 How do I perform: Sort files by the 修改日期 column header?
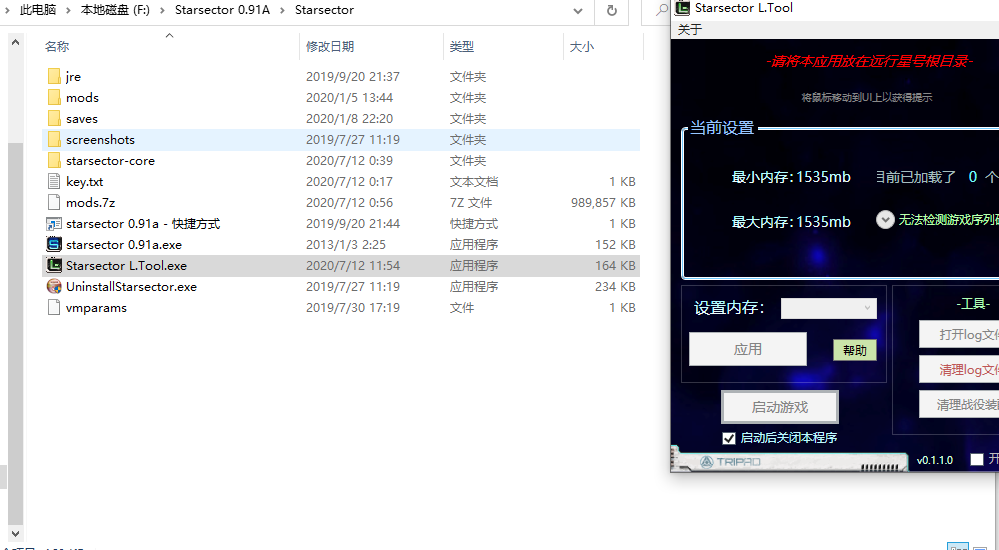point(330,47)
